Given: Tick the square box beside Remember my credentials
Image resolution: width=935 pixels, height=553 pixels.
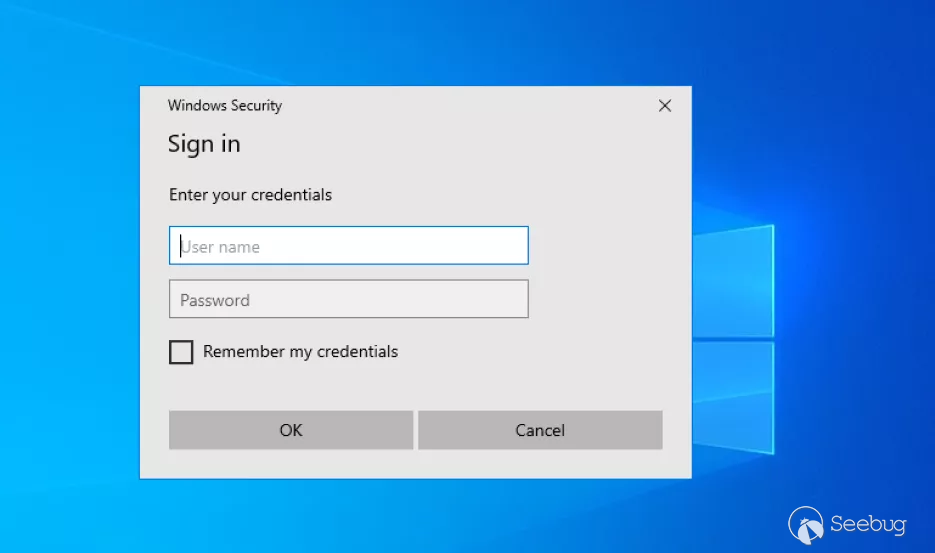Looking at the screenshot, I should click(181, 352).
